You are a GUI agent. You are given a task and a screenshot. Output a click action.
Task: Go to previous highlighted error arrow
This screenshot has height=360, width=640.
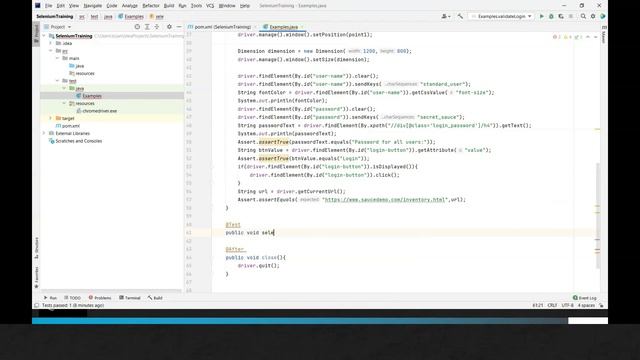(x=588, y=37)
